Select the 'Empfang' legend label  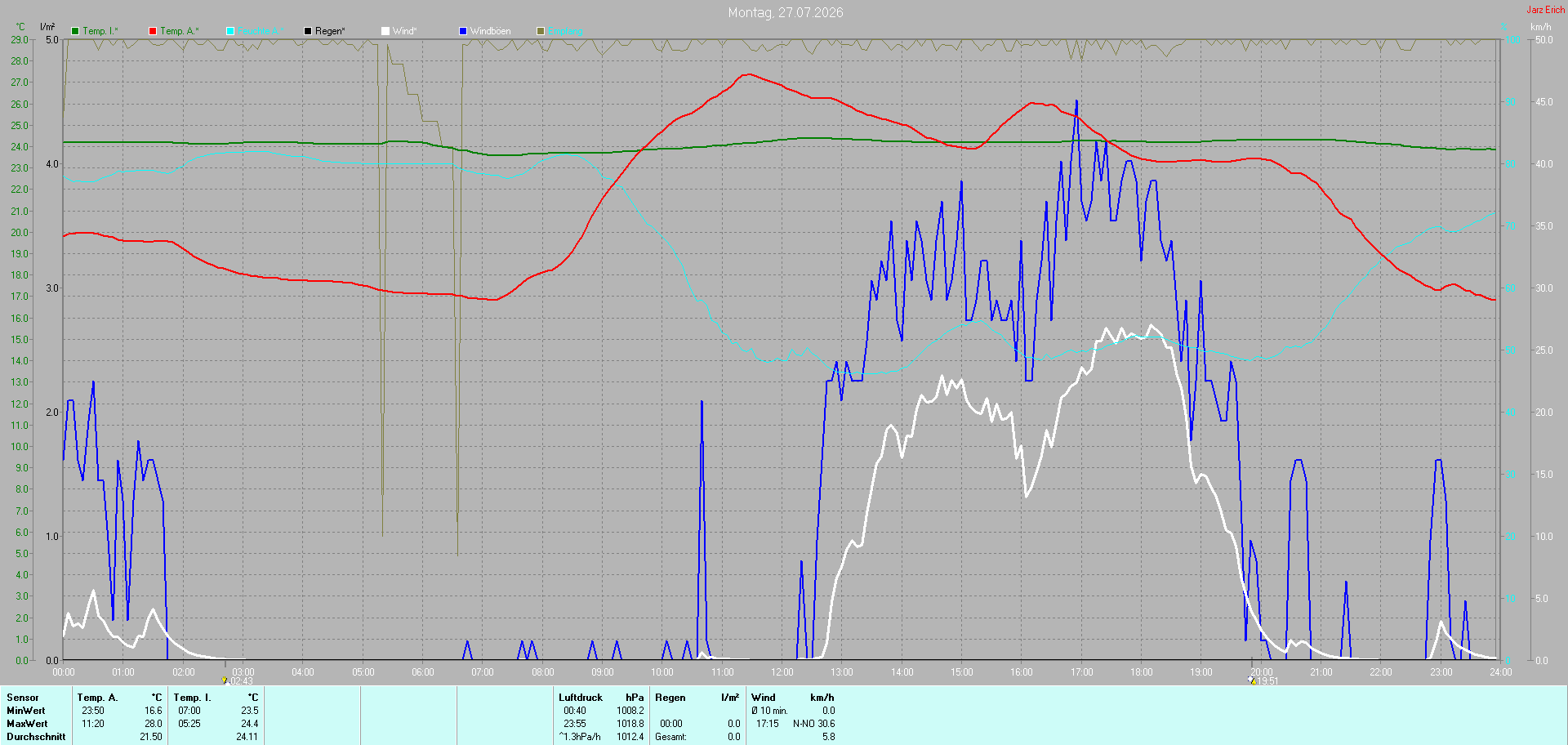pyautogui.click(x=566, y=31)
